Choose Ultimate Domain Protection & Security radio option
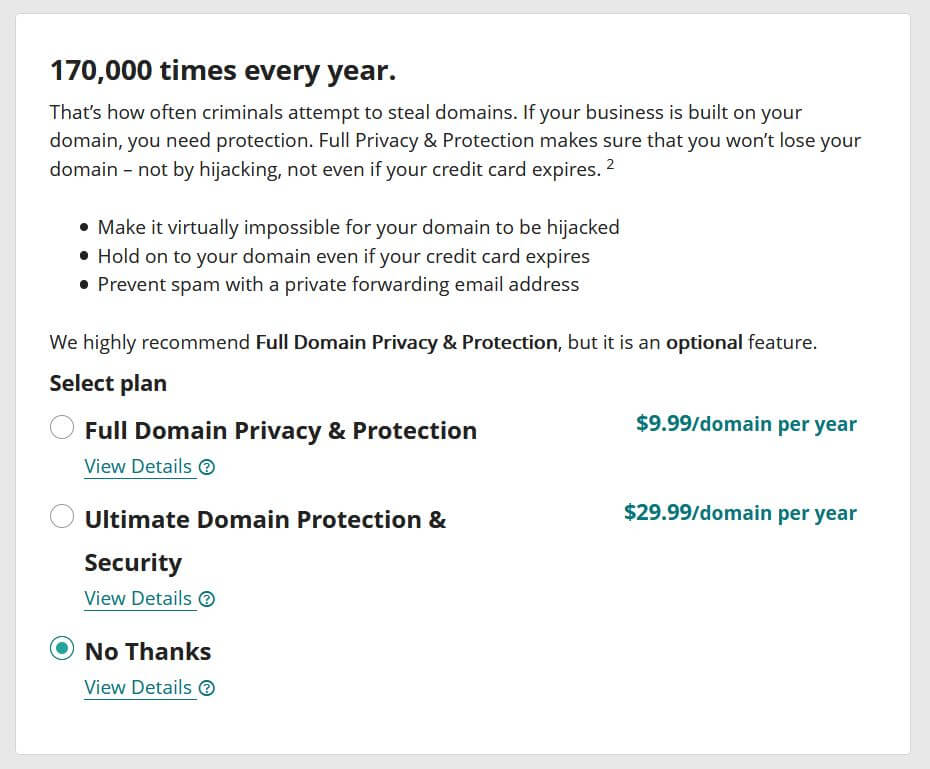 coord(62,516)
